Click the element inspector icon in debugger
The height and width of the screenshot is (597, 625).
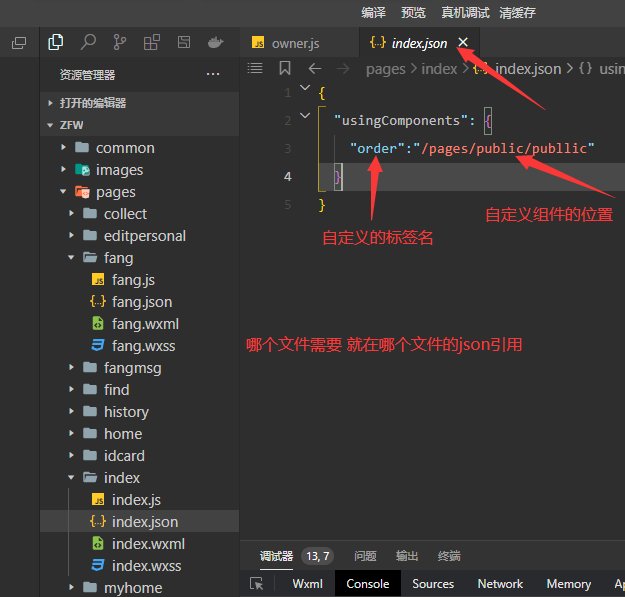click(x=257, y=584)
